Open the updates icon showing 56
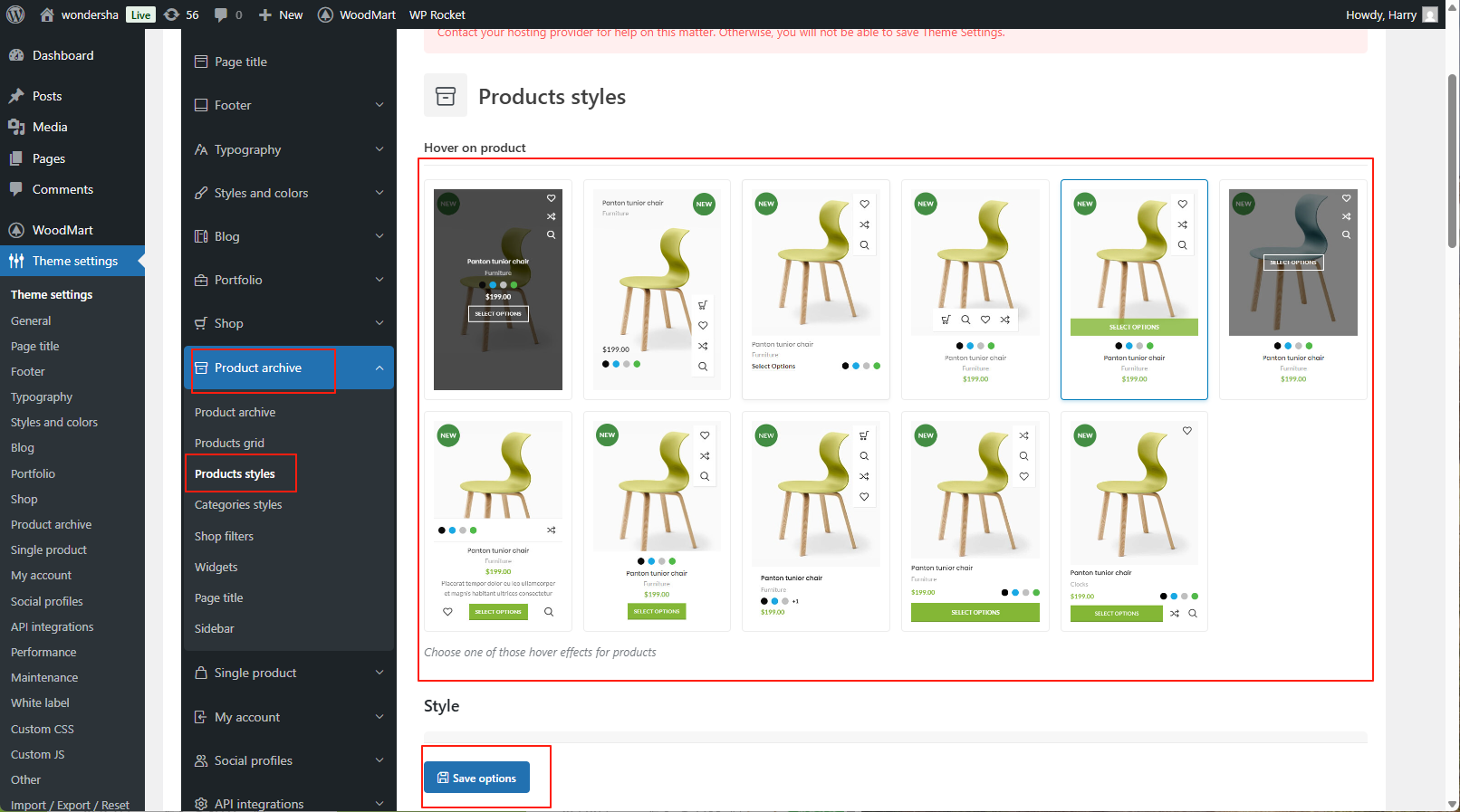The height and width of the screenshot is (812, 1460). [172, 14]
